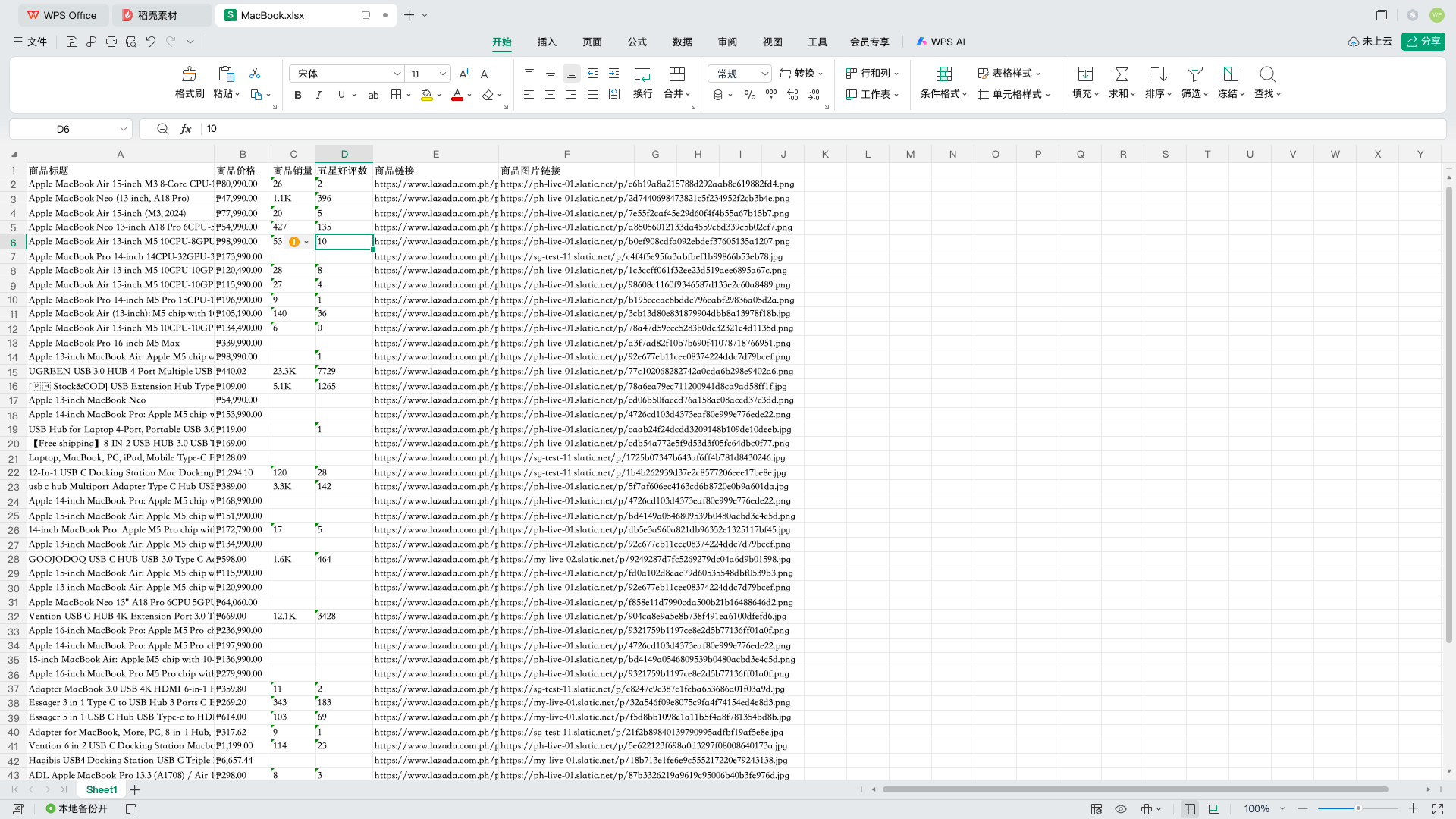Click the AutoSum (求和) sigma icon

1122,74
